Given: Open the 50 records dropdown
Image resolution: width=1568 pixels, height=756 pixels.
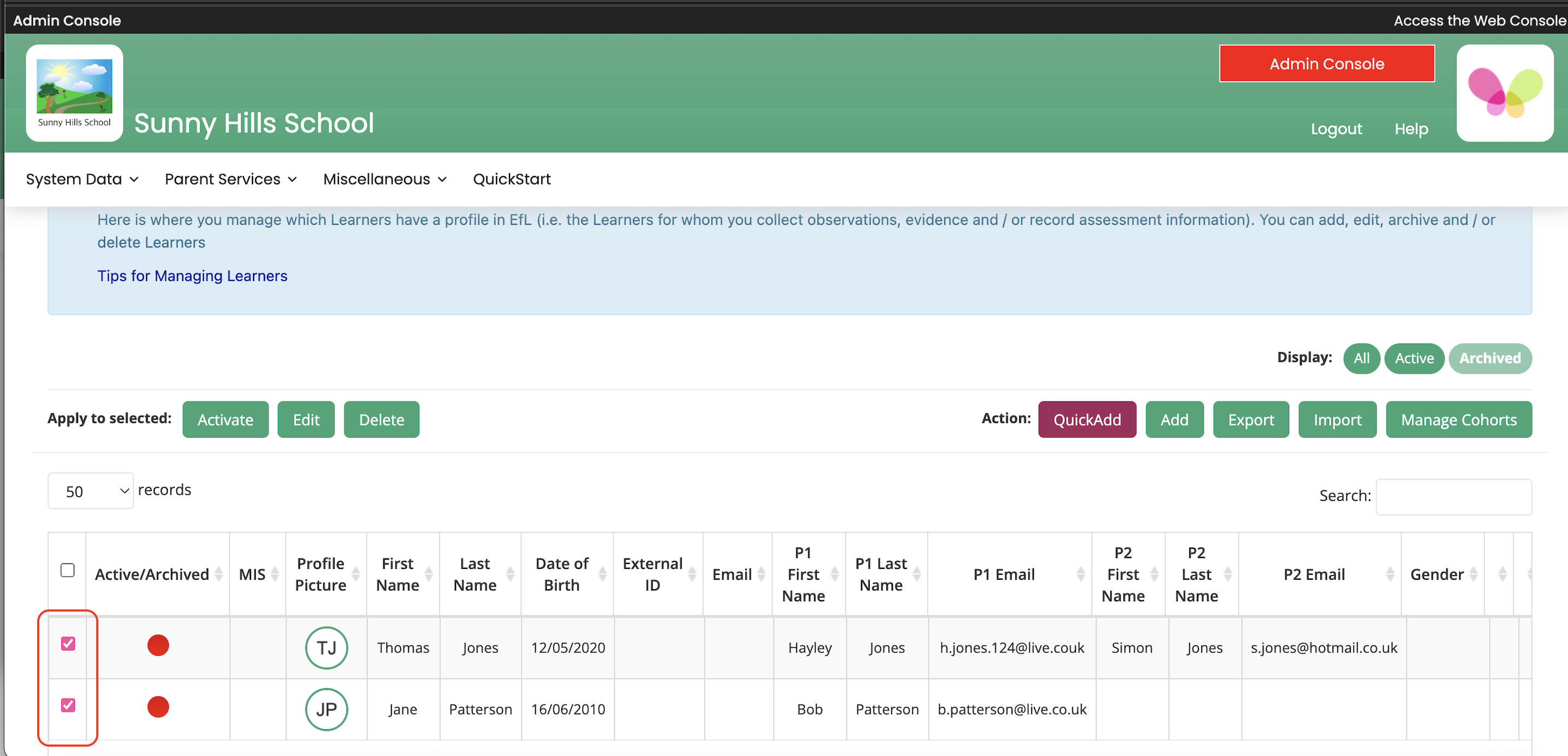Looking at the screenshot, I should tap(90, 491).
